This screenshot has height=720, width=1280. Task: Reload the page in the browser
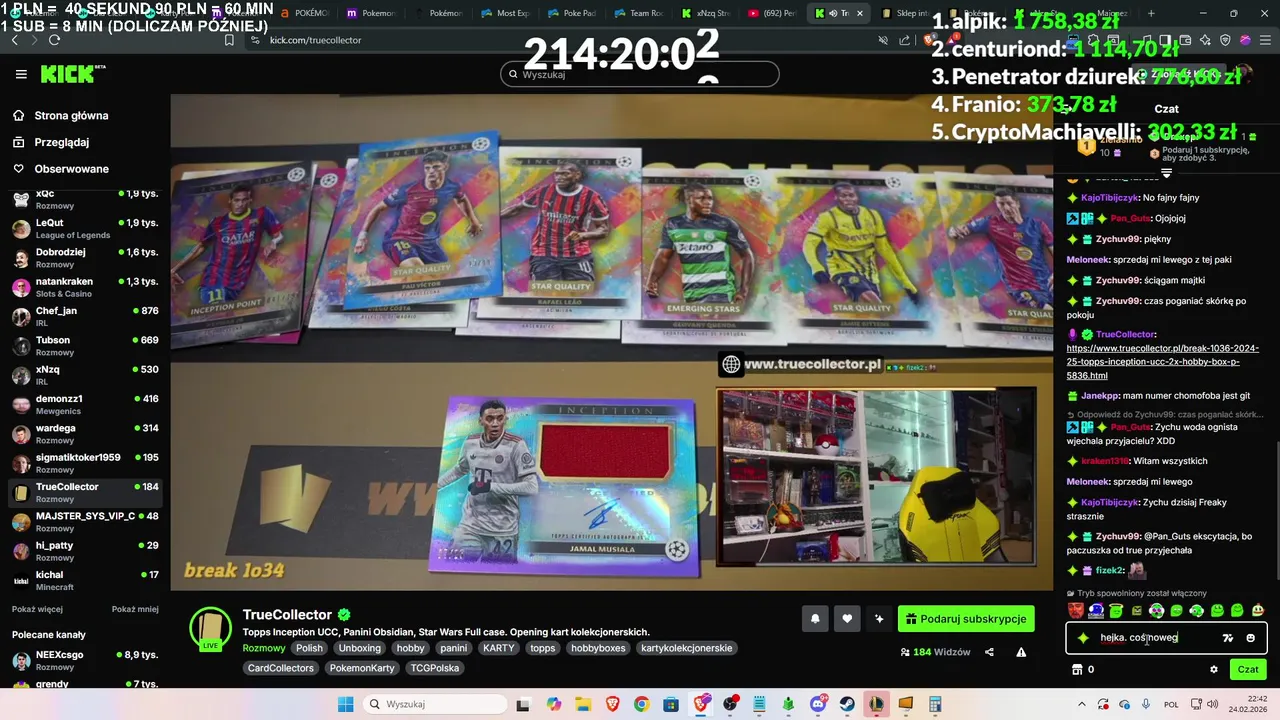point(54,40)
